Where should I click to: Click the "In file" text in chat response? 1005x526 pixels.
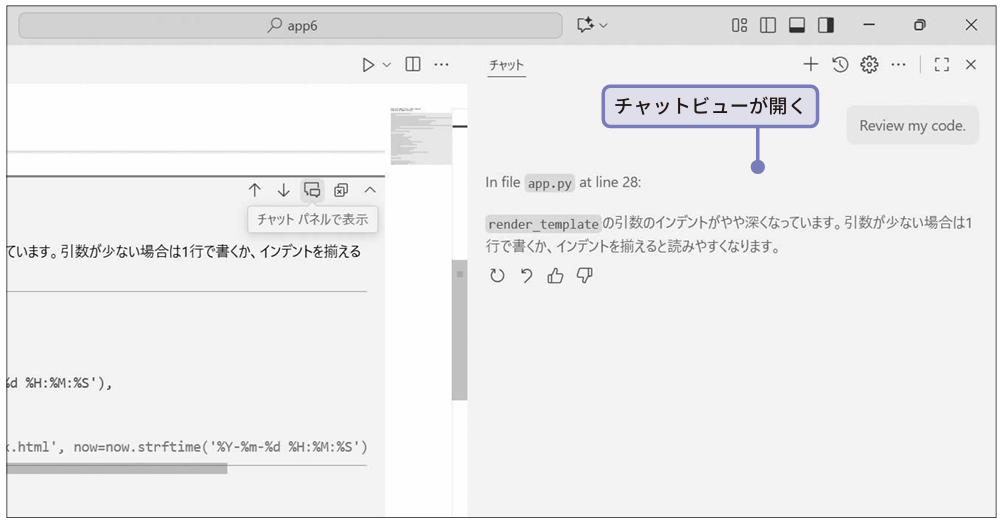pos(502,183)
